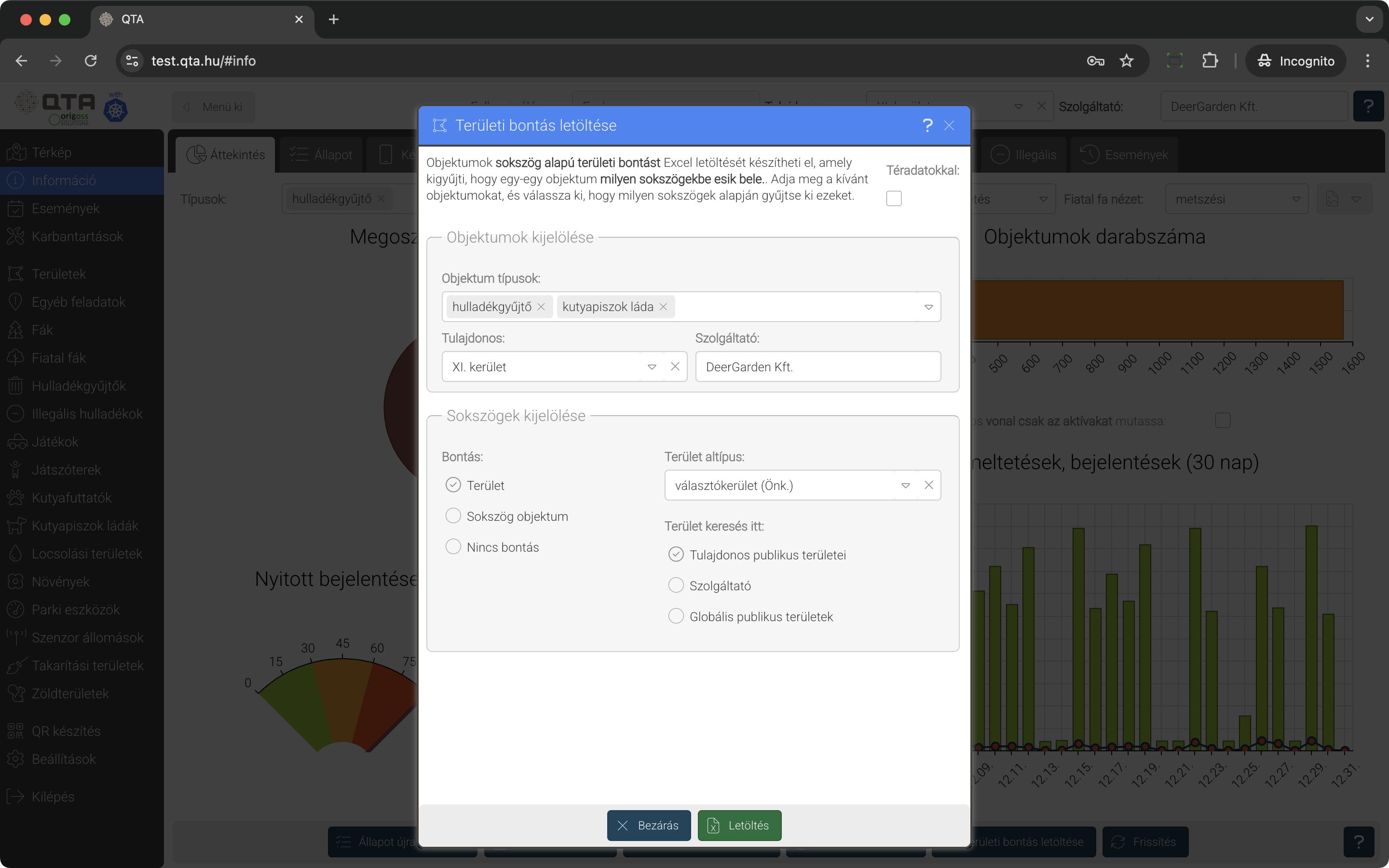Enable the Téradatokkal checkbox
Screen dimensions: 1389x868
point(894,199)
